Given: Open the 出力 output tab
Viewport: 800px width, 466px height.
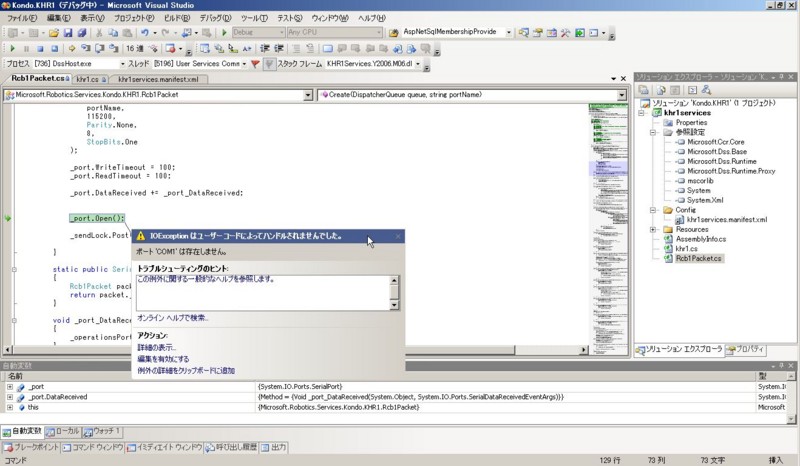Looking at the screenshot, I should (274, 448).
